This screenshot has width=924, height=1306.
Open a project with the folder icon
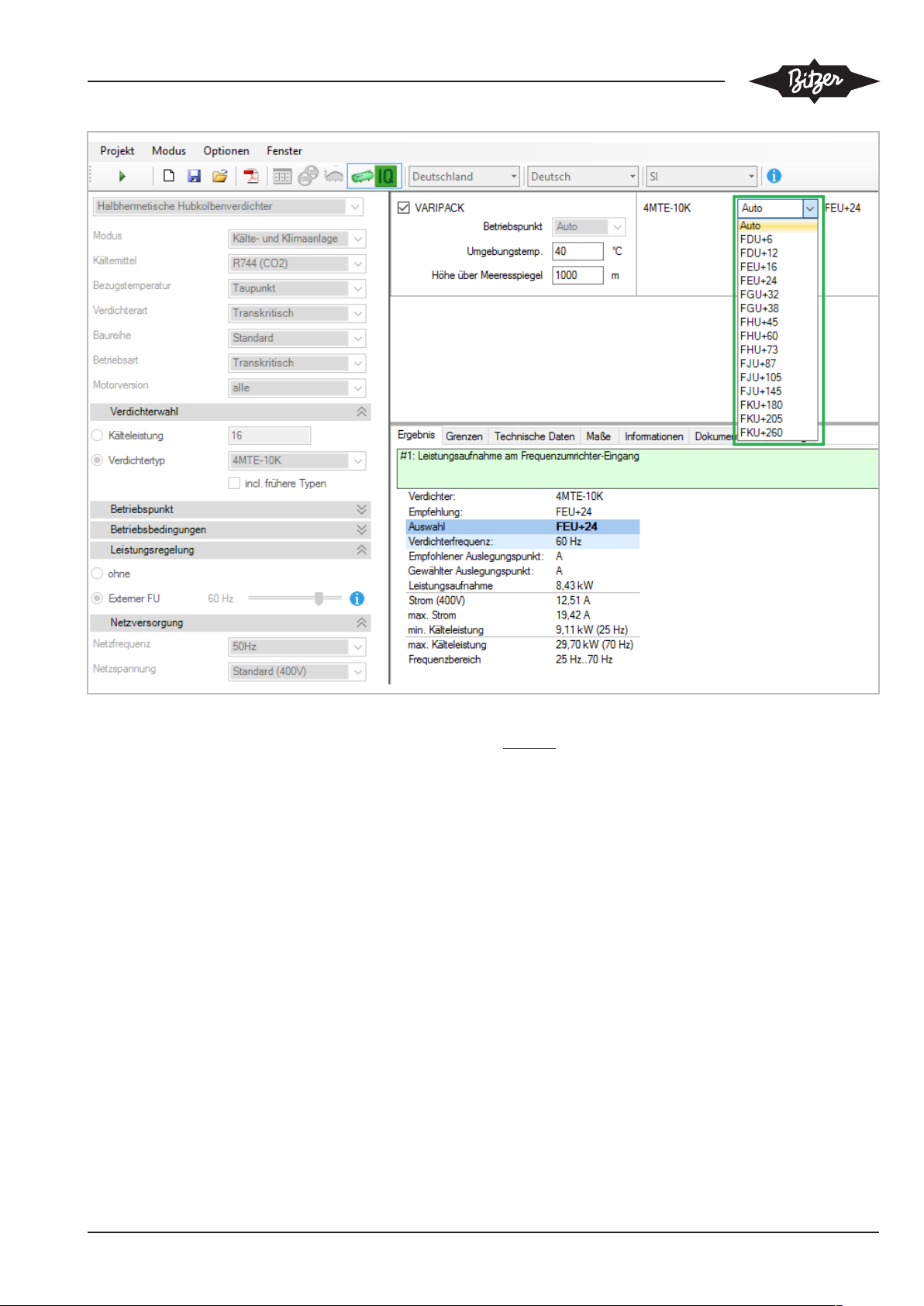coord(219,176)
